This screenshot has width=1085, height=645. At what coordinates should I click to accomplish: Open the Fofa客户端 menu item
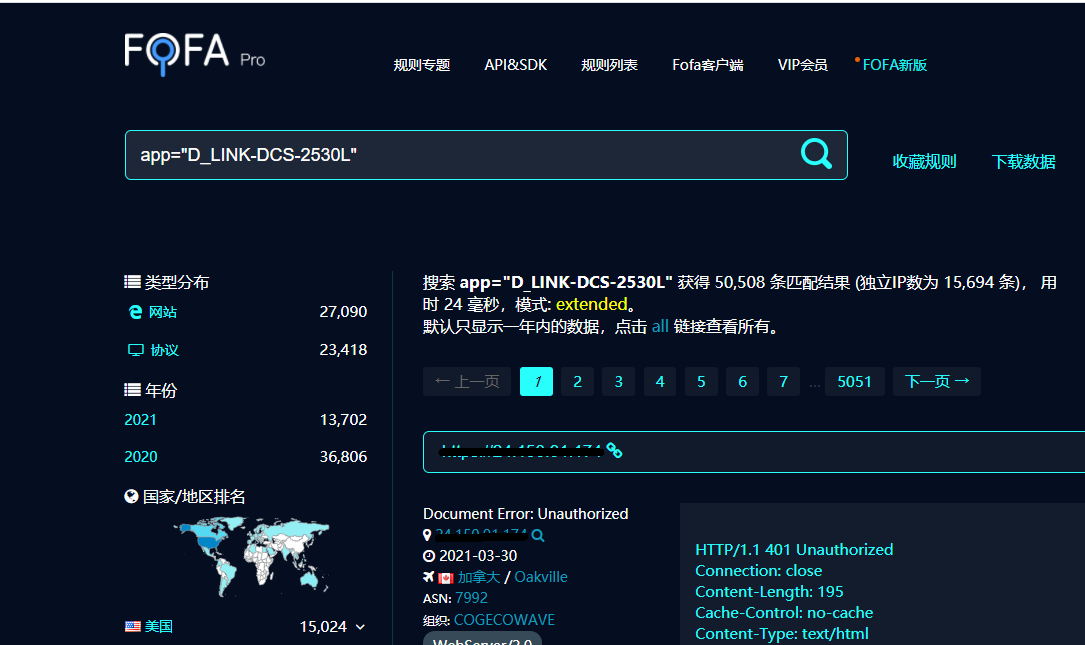point(708,65)
